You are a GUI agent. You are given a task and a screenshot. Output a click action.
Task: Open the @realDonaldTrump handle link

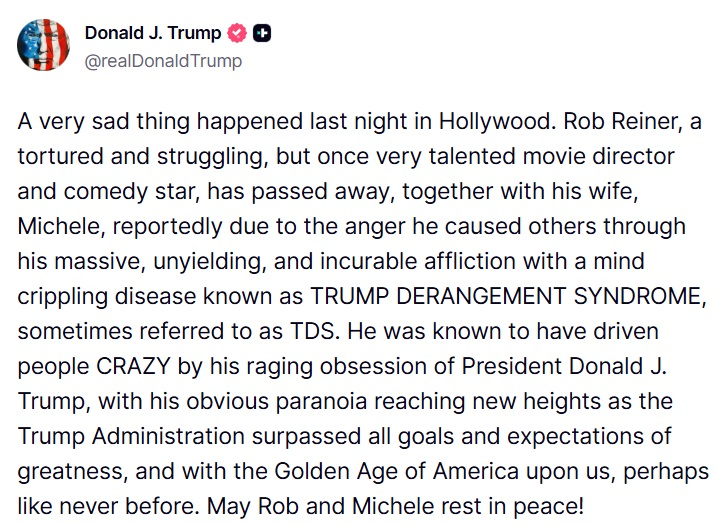tap(163, 61)
